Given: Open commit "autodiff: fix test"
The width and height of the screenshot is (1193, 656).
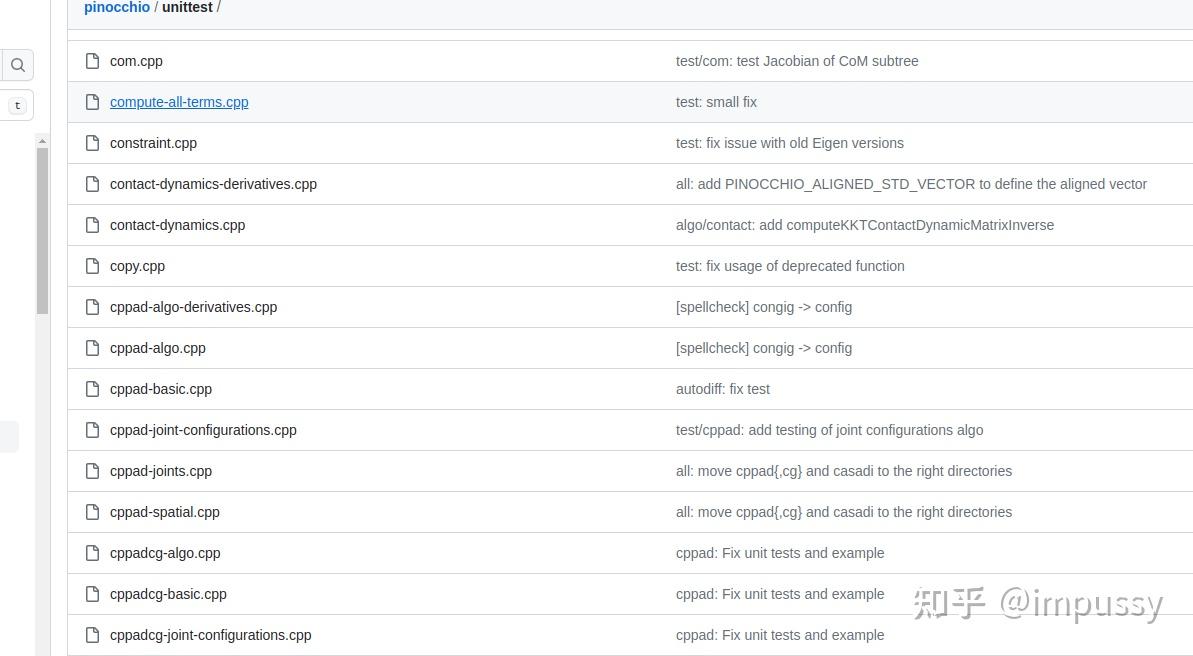Looking at the screenshot, I should tap(722, 389).
